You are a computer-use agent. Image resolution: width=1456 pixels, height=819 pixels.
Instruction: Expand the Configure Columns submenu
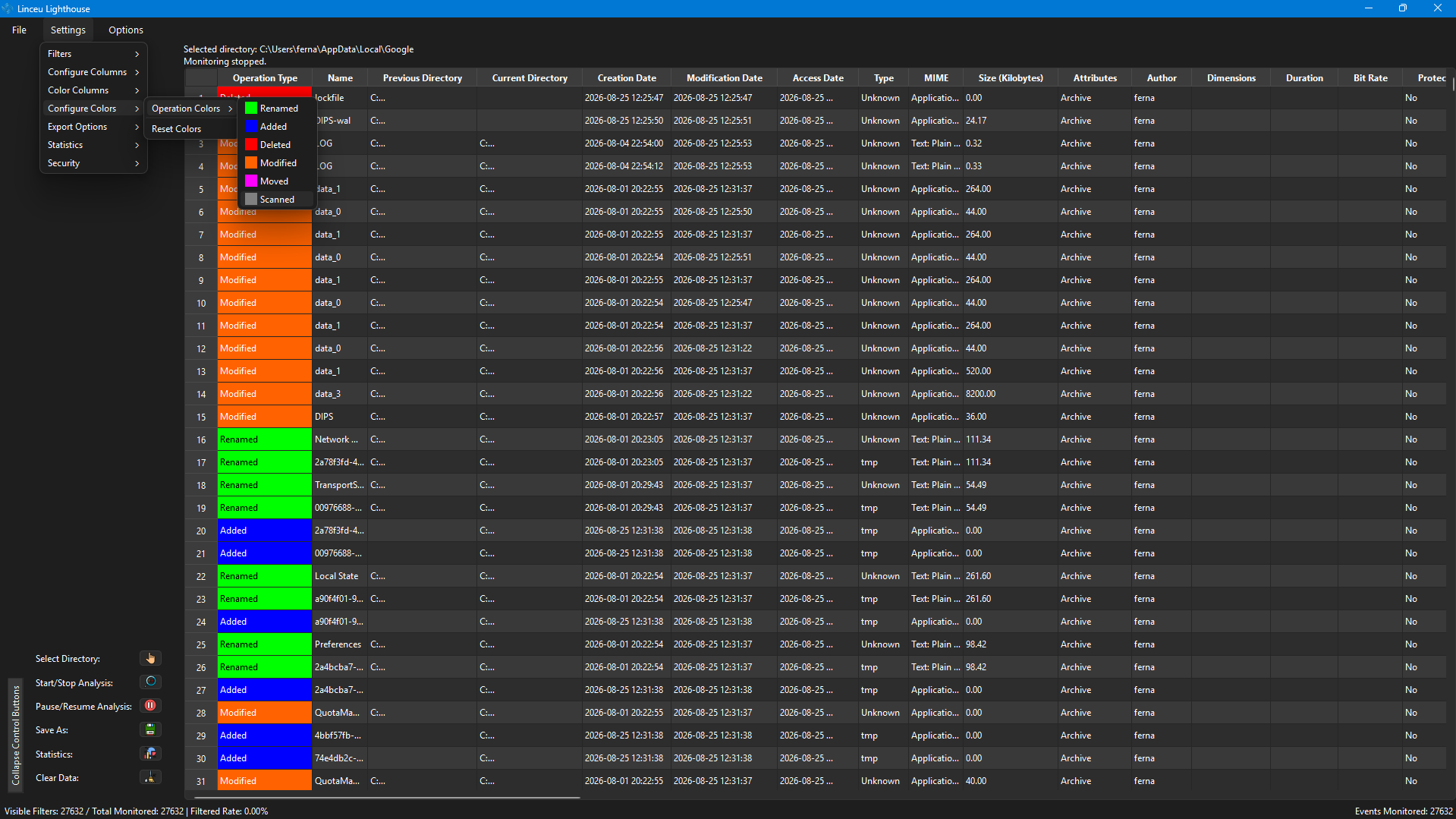(93, 72)
